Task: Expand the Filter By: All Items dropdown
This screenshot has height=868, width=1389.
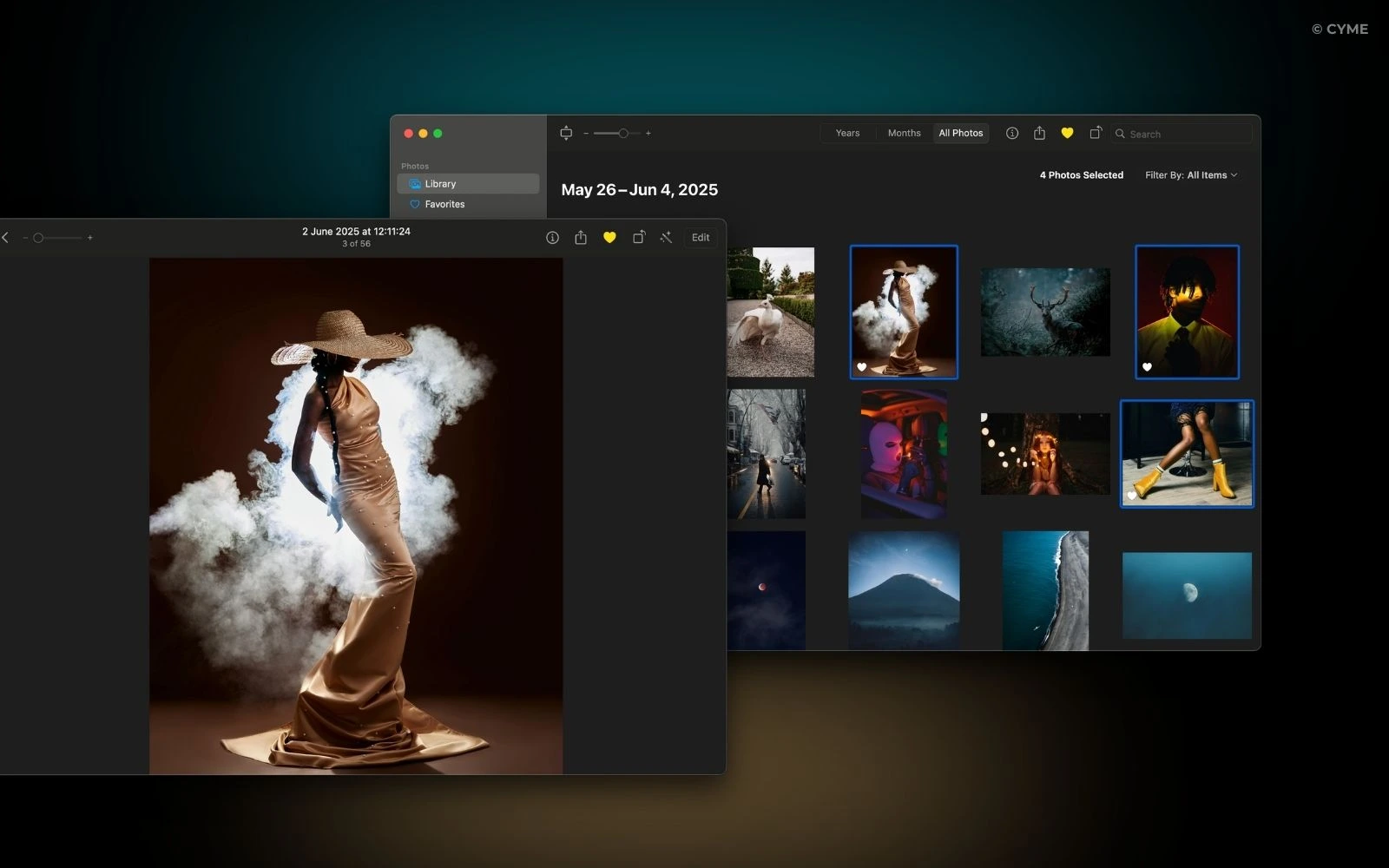Action: pyautogui.click(x=1190, y=175)
